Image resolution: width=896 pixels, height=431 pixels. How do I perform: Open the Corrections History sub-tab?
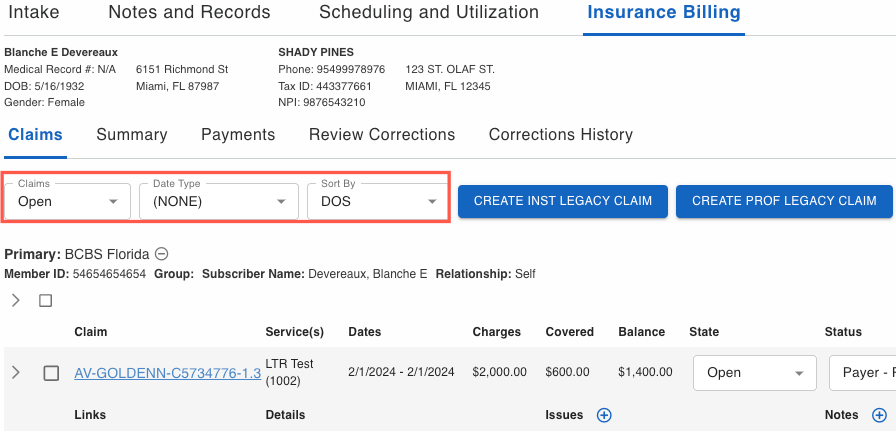pos(560,135)
